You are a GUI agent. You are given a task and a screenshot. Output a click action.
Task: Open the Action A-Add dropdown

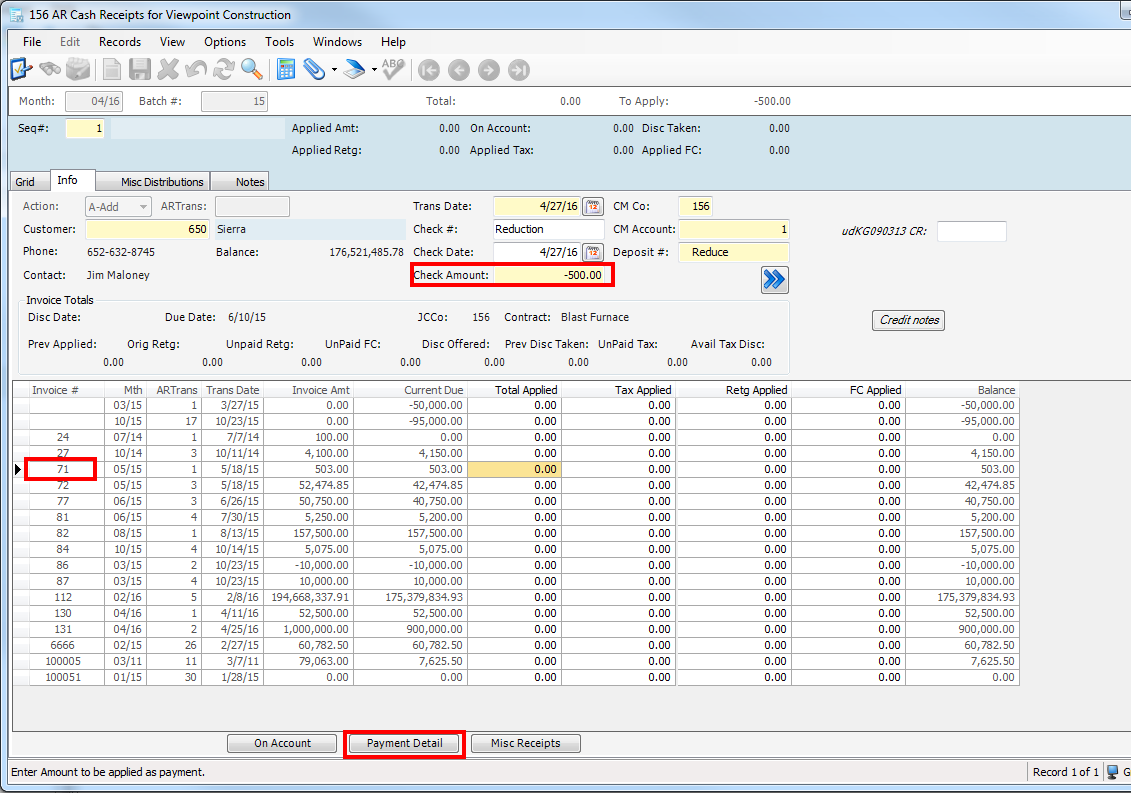pyautogui.click(x=118, y=207)
